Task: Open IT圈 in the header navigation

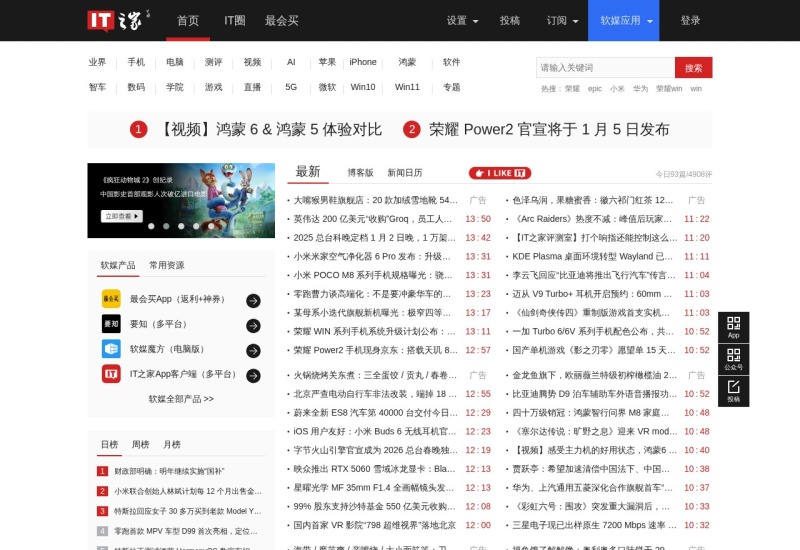Action: pos(235,20)
